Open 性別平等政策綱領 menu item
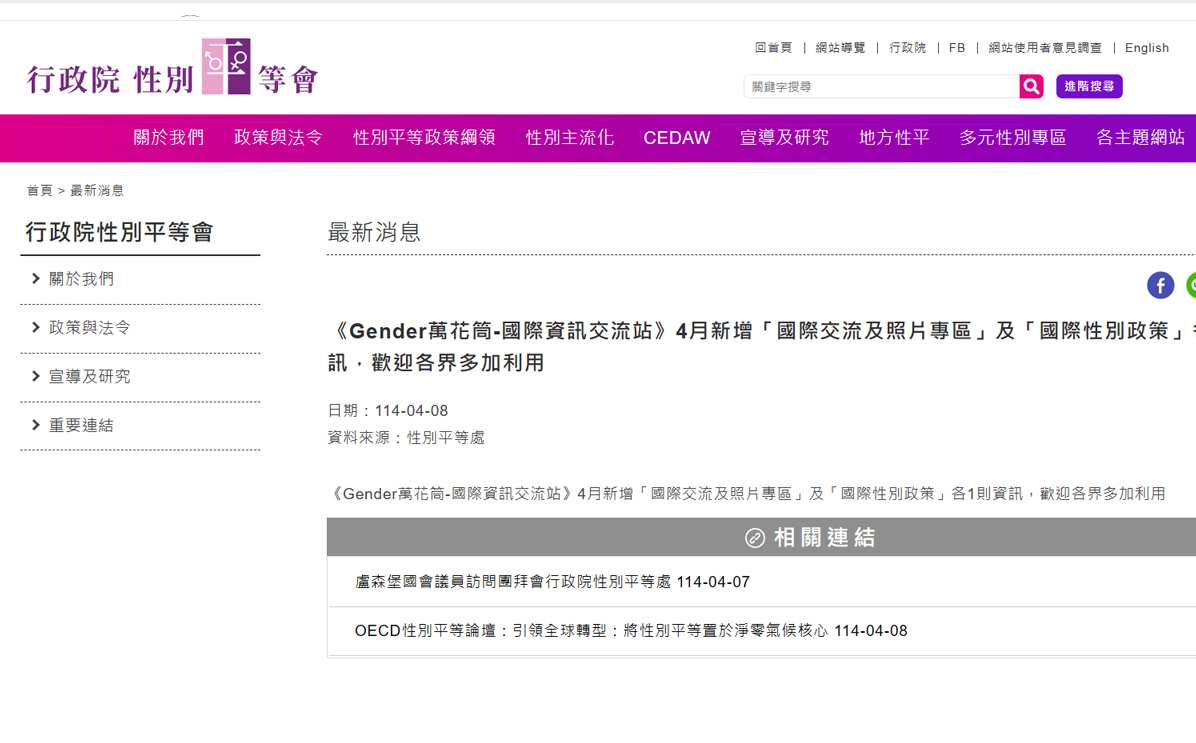This screenshot has width=1196, height=743. tap(424, 138)
